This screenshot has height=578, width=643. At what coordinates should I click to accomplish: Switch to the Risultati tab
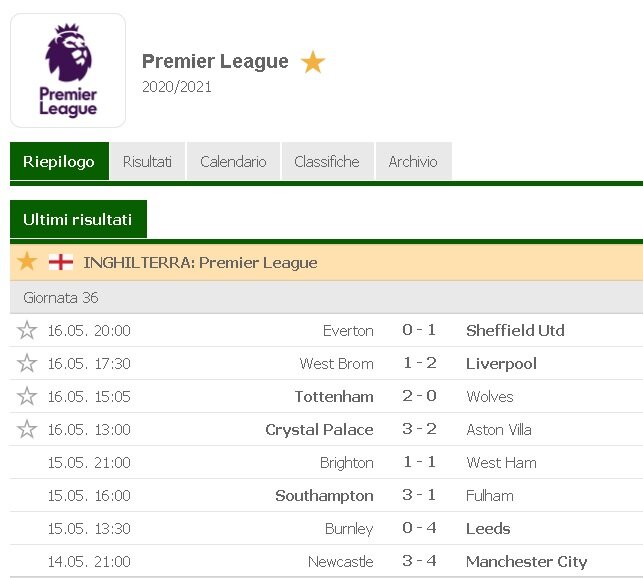pyautogui.click(x=147, y=162)
